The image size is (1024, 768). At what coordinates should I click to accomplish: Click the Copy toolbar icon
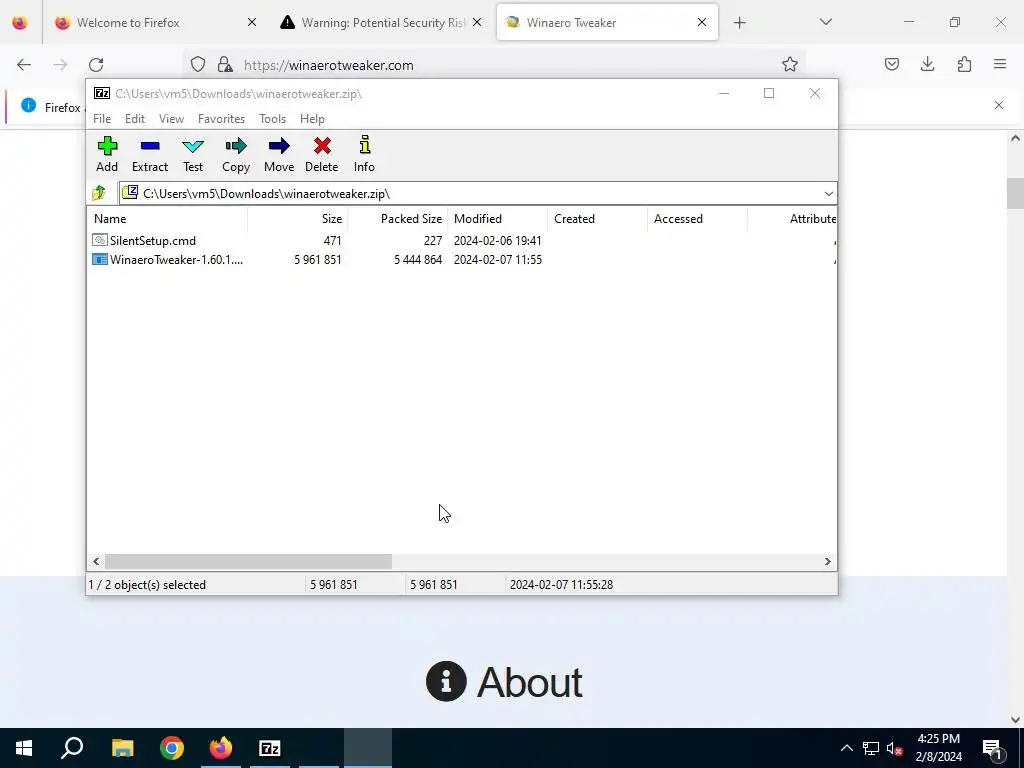(236, 146)
